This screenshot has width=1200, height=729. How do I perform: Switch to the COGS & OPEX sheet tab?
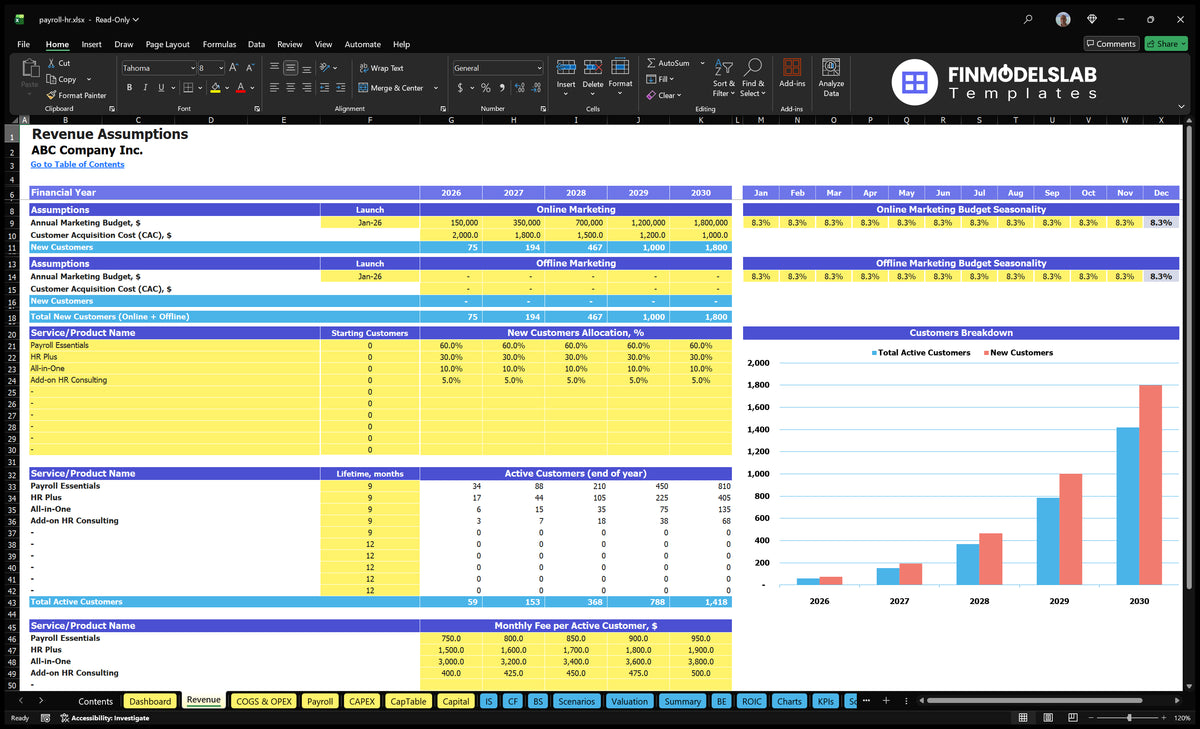[264, 701]
